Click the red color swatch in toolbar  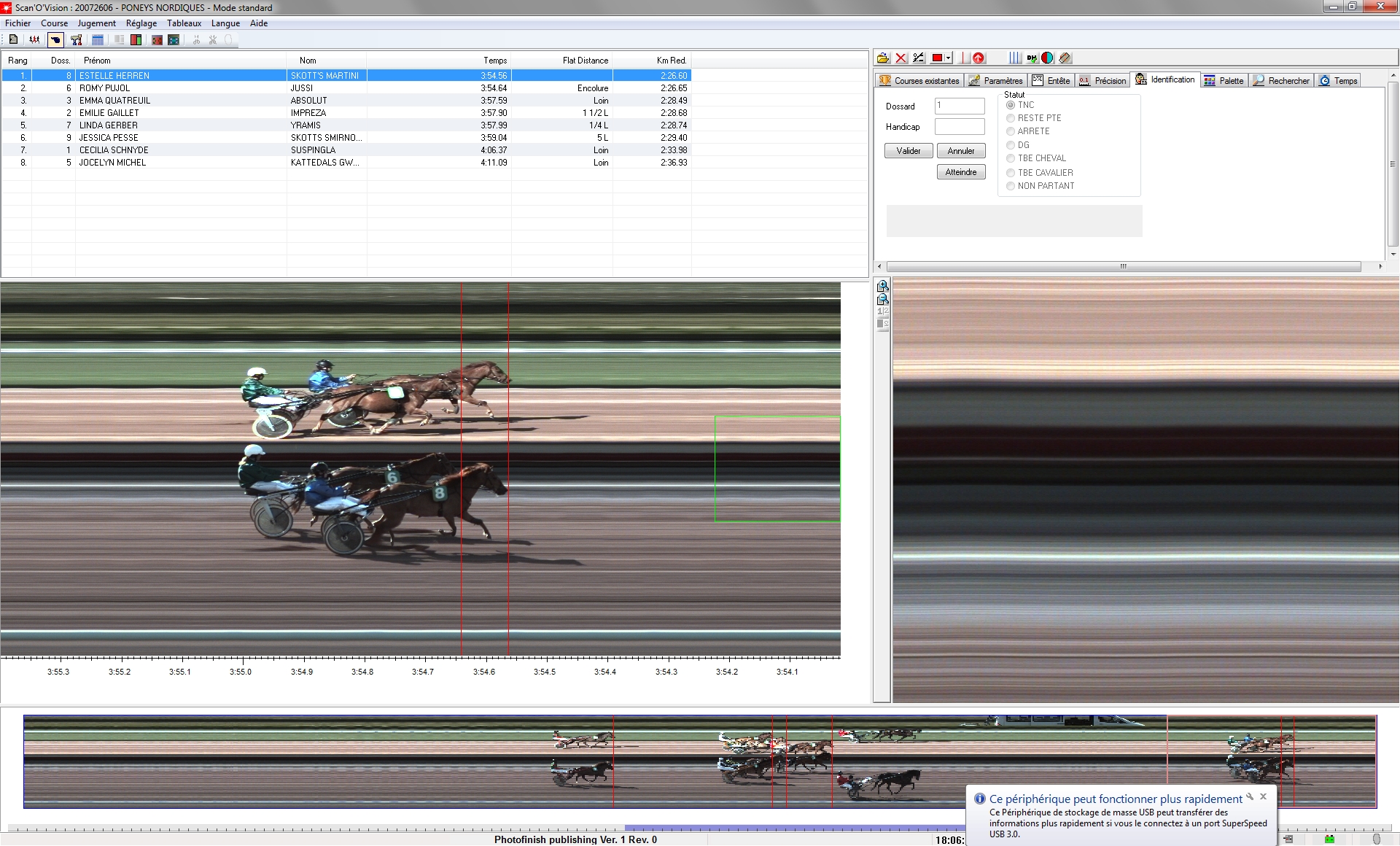(937, 58)
